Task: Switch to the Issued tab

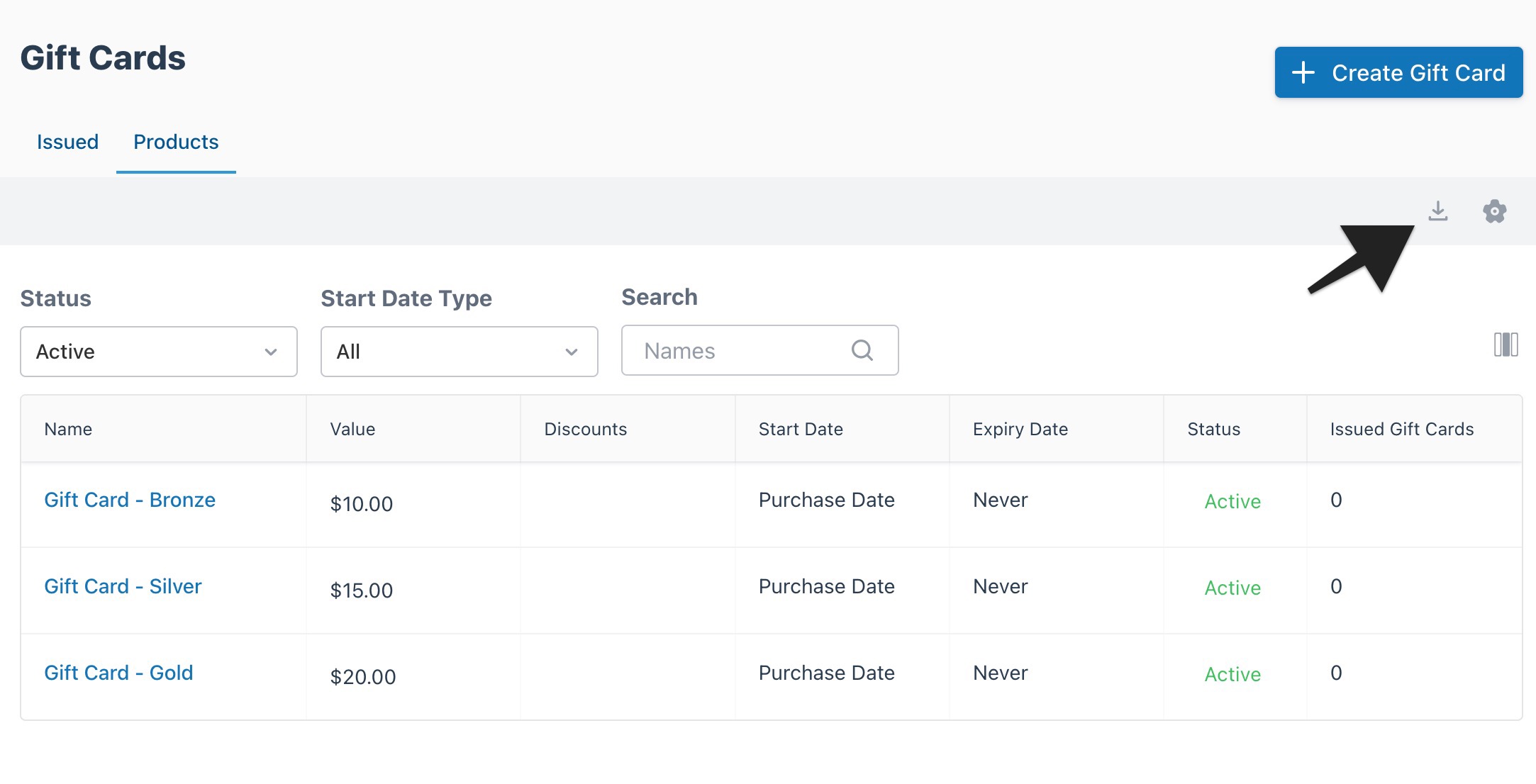Action: 67,142
